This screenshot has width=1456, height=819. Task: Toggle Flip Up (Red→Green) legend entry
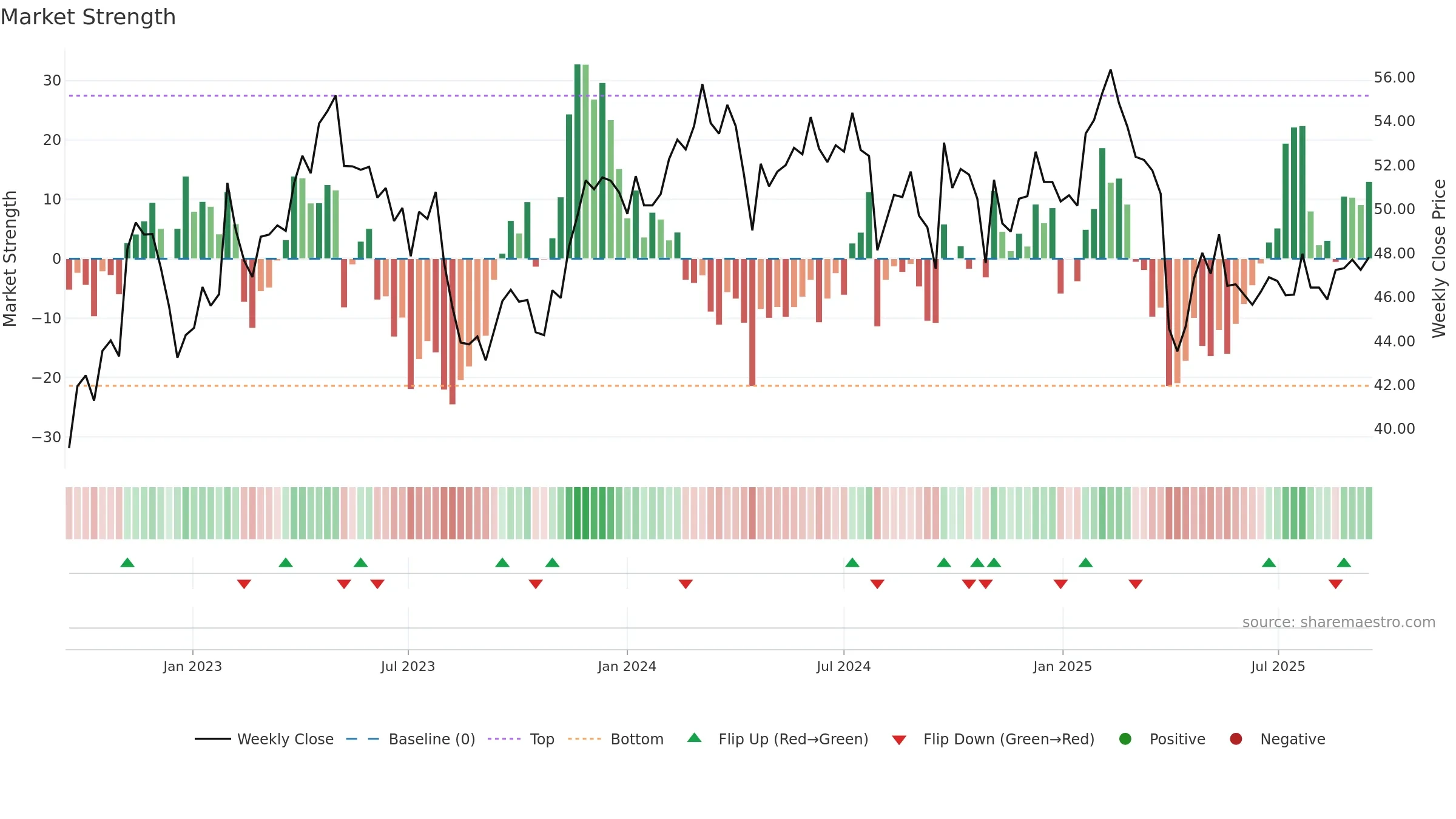pos(778,739)
